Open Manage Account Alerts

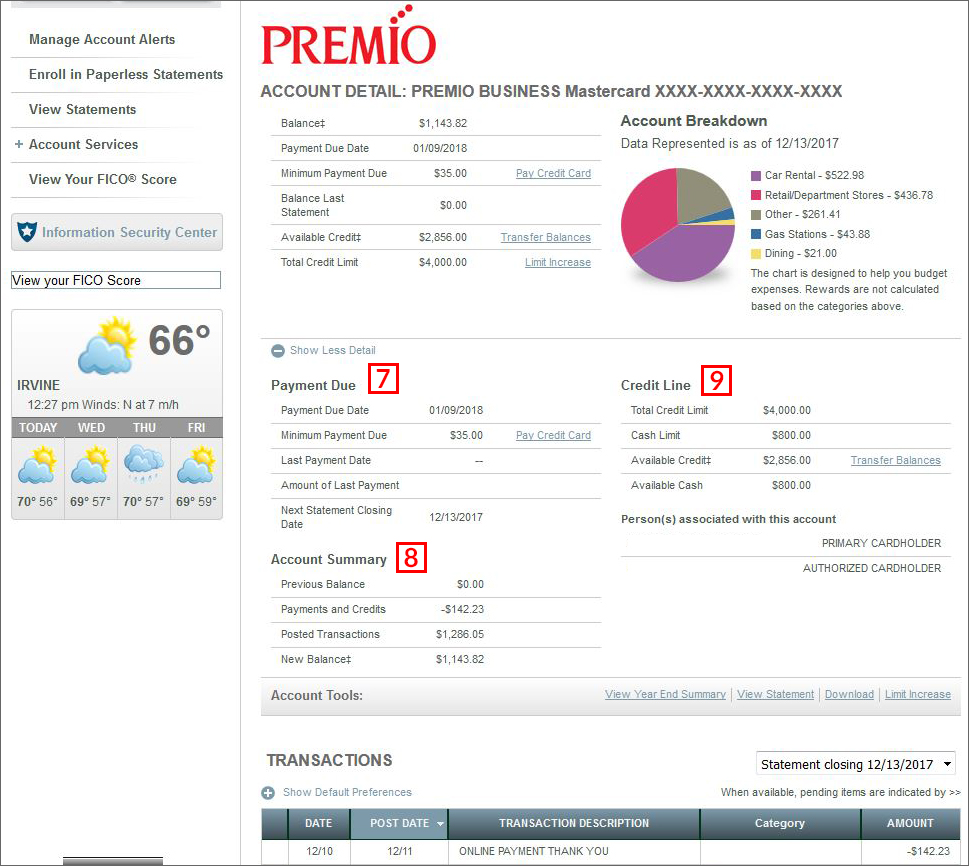coord(102,40)
